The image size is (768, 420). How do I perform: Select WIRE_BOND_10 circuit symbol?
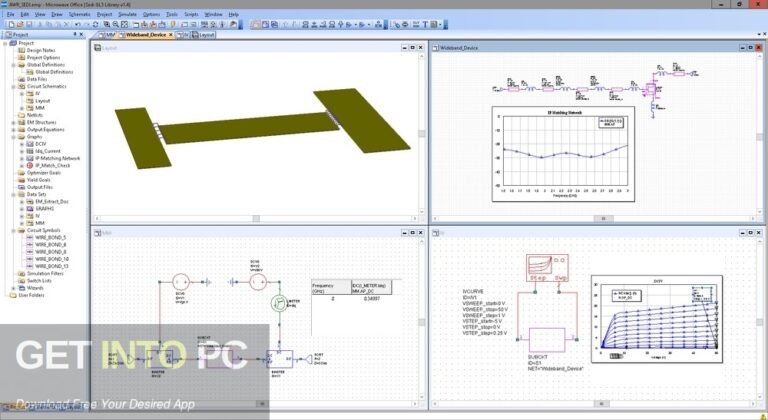coord(52,259)
